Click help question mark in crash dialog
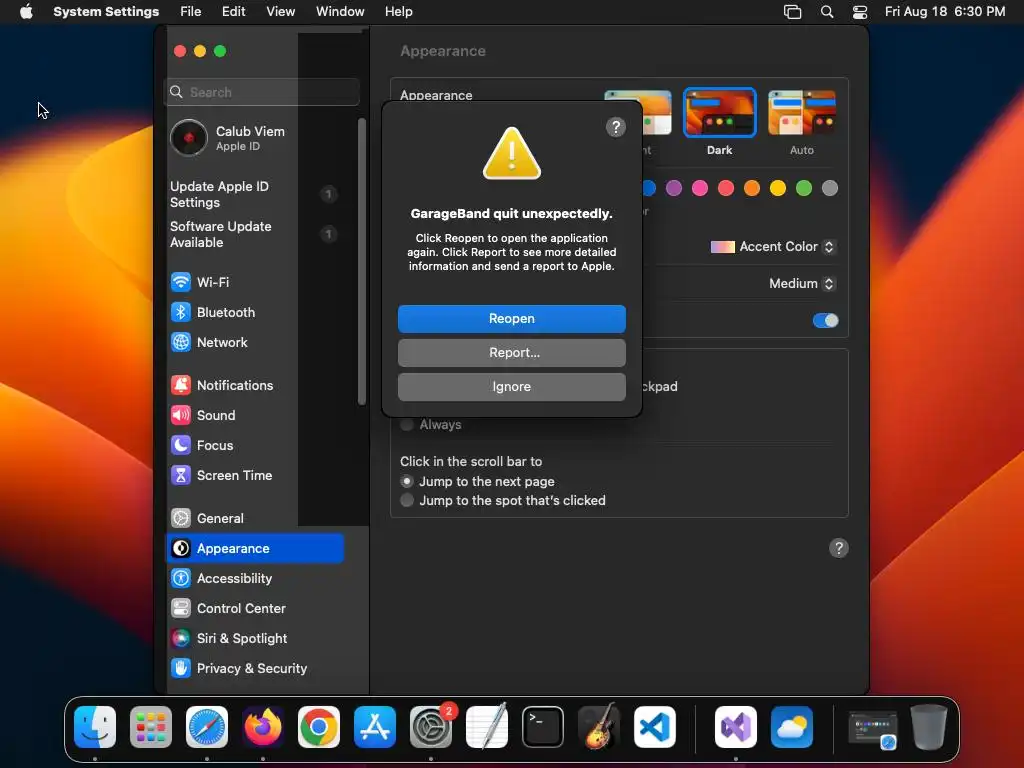 click(x=616, y=127)
